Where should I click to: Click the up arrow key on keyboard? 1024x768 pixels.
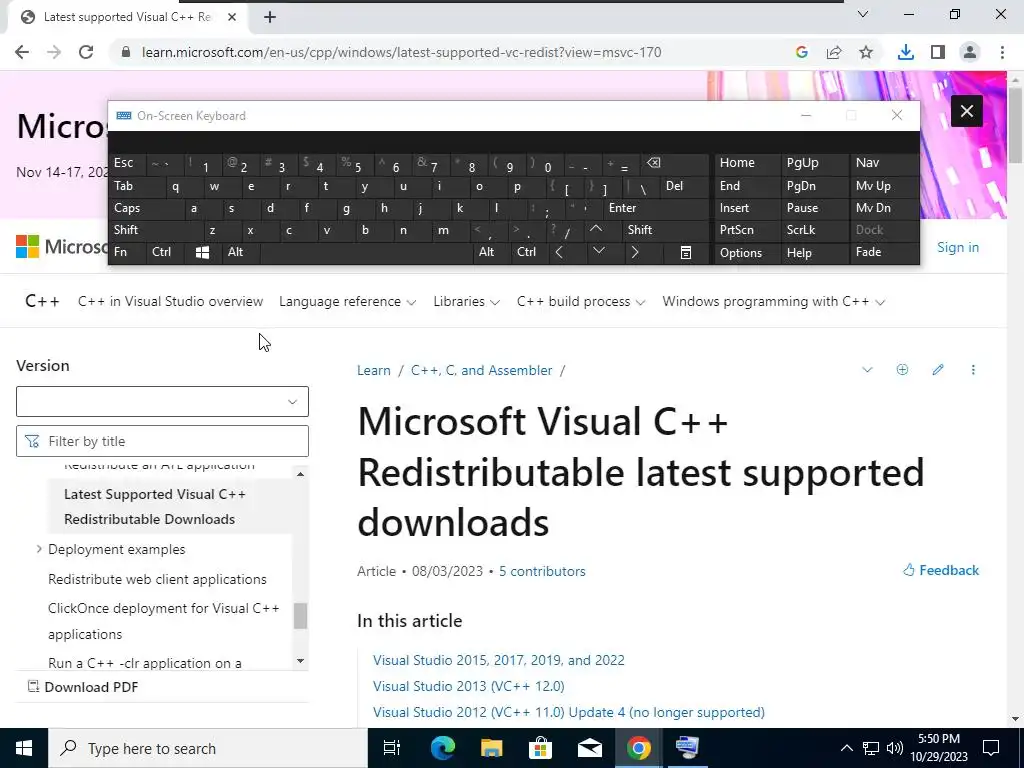pyautogui.click(x=596, y=229)
